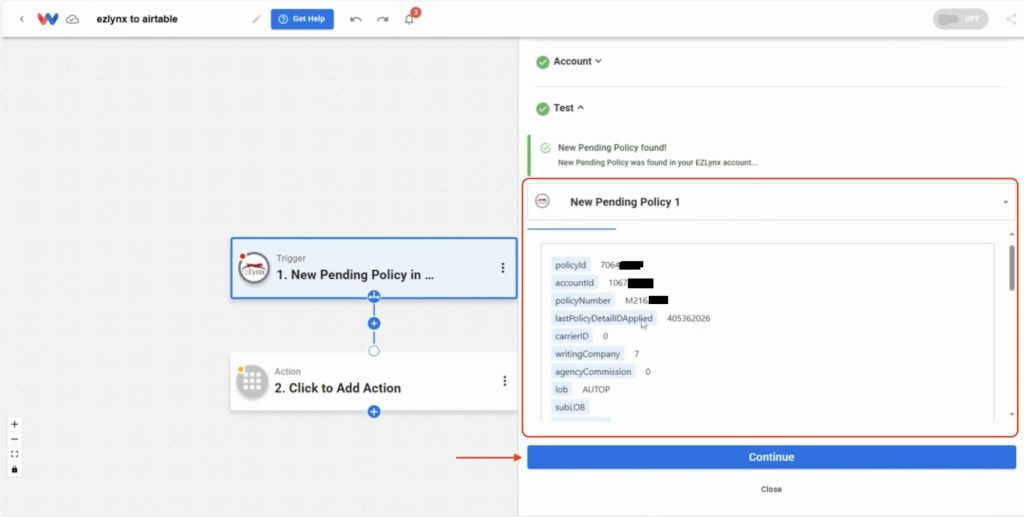Select the value 405362026
1024x517 pixels.
(688, 319)
